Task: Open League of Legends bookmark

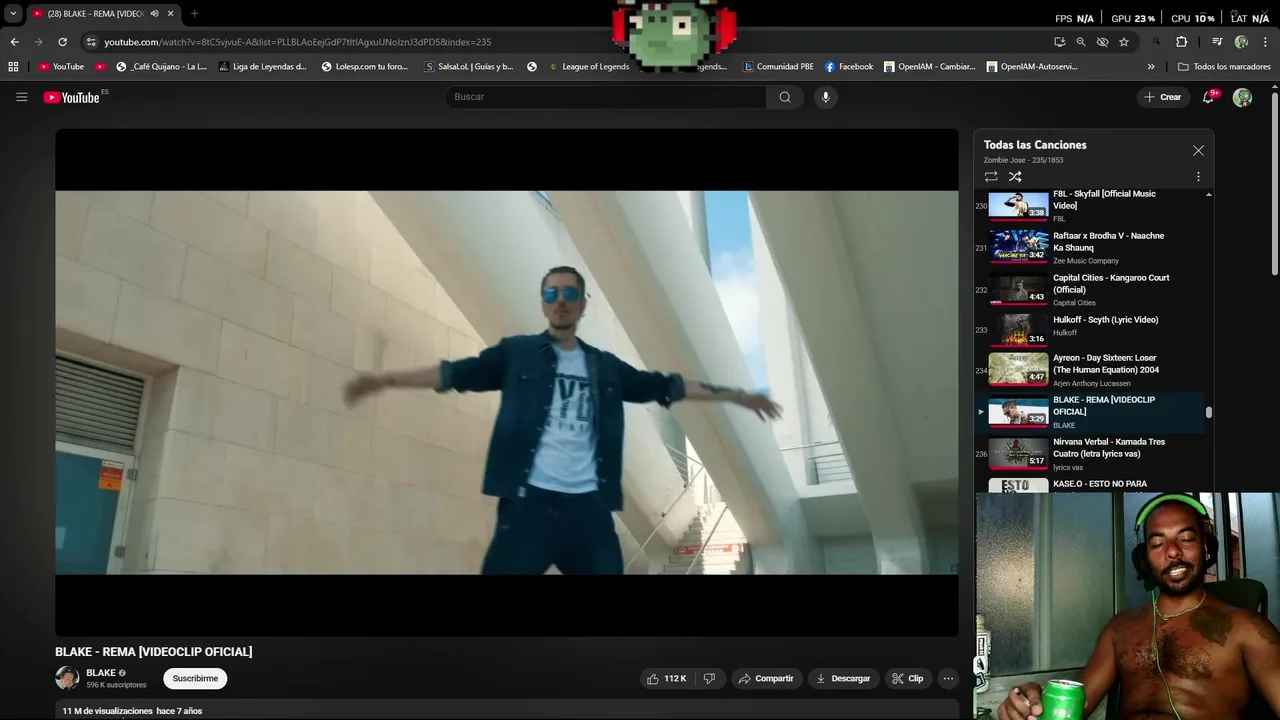Action: tap(589, 67)
